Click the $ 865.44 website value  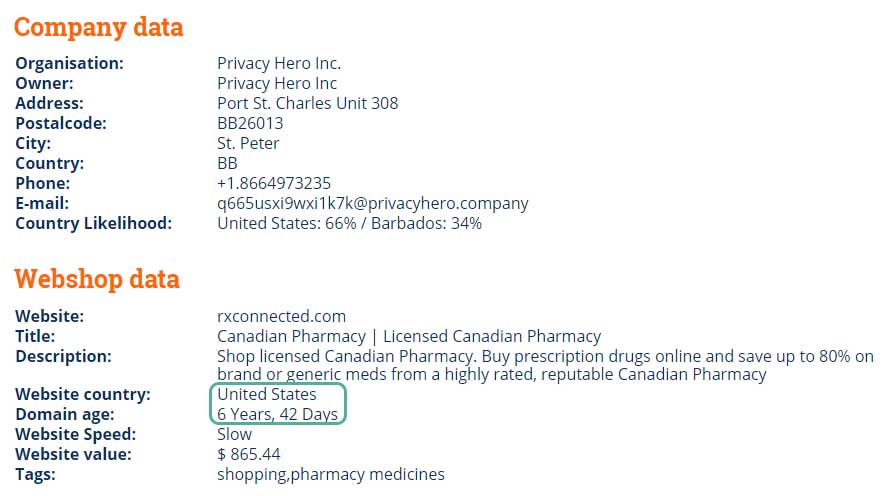coord(248,455)
